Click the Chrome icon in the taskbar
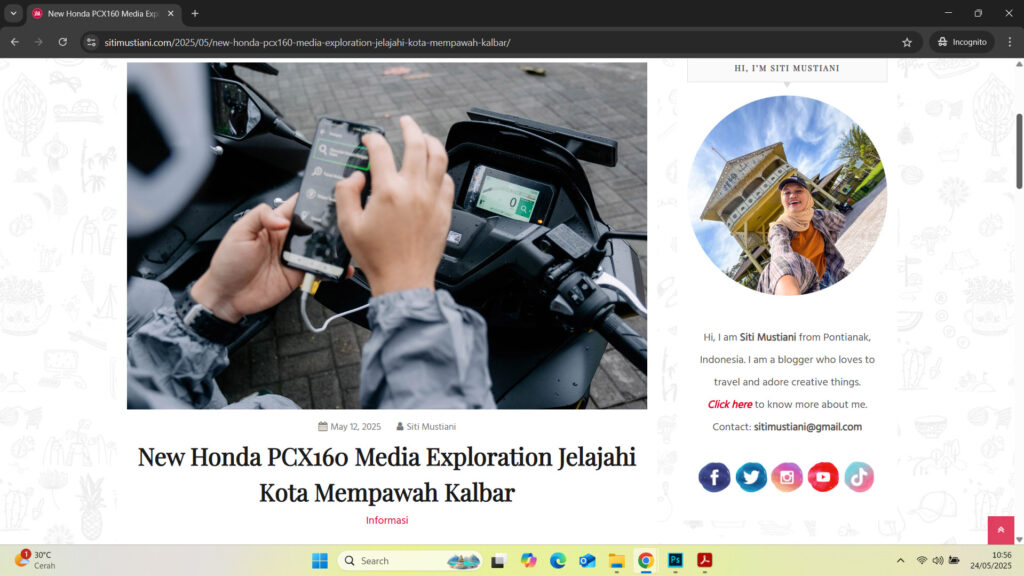The width and height of the screenshot is (1024, 576). click(x=646, y=560)
